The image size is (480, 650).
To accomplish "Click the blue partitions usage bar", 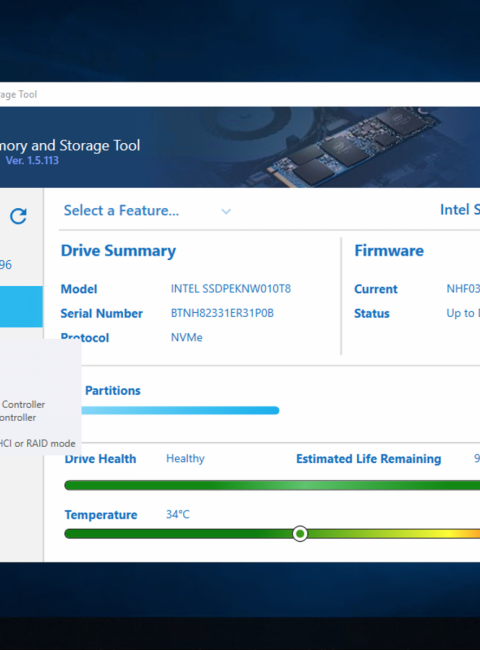I will pyautogui.click(x=180, y=410).
